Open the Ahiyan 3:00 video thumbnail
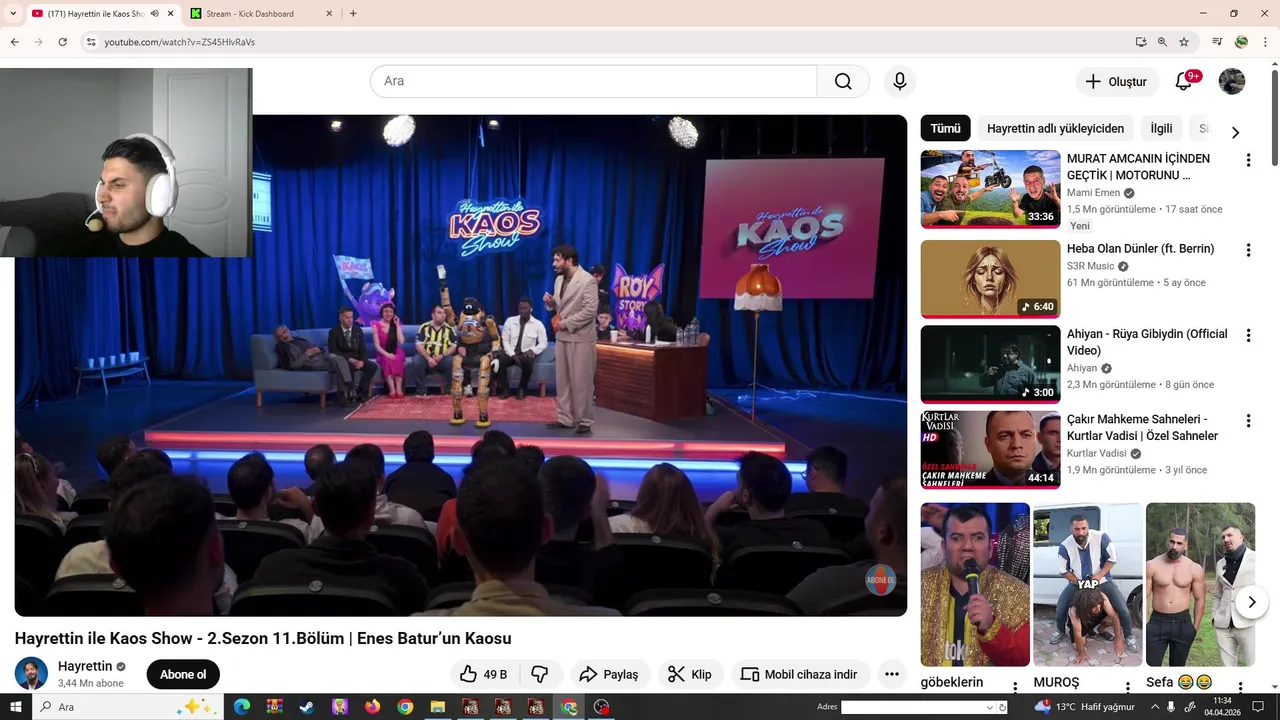Image resolution: width=1280 pixels, height=720 pixels. [x=990, y=364]
